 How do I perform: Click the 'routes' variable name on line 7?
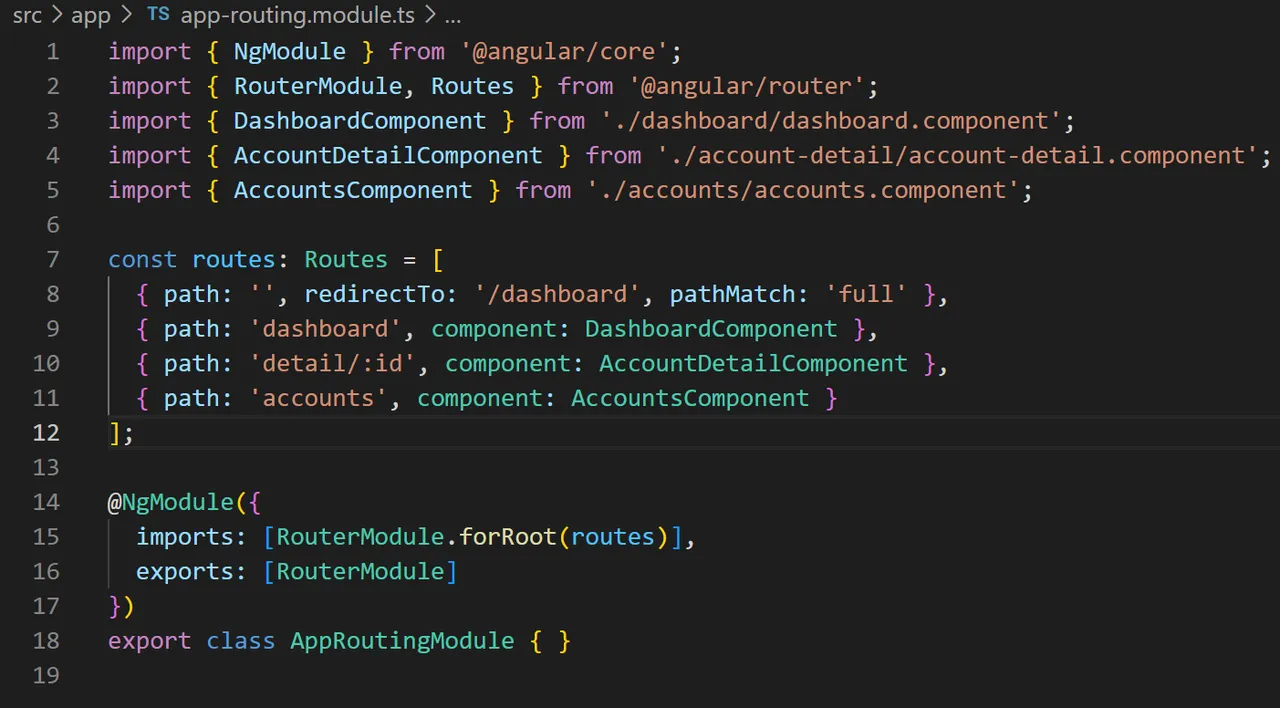234,260
